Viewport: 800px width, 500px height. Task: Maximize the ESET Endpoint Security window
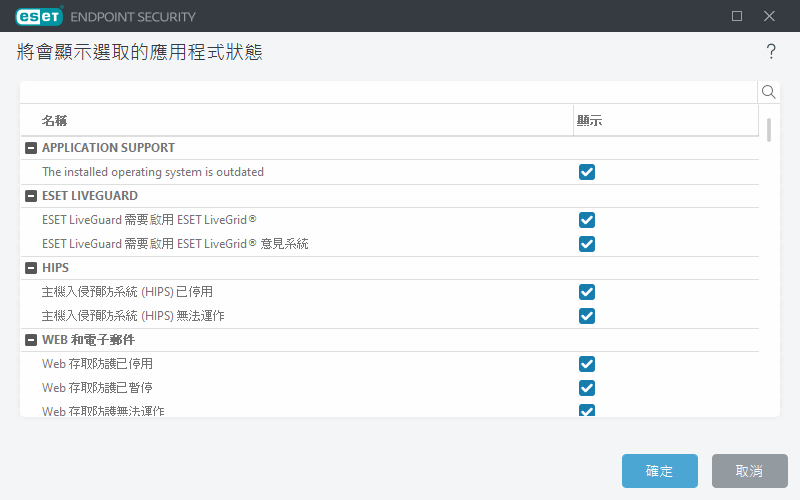tap(737, 16)
